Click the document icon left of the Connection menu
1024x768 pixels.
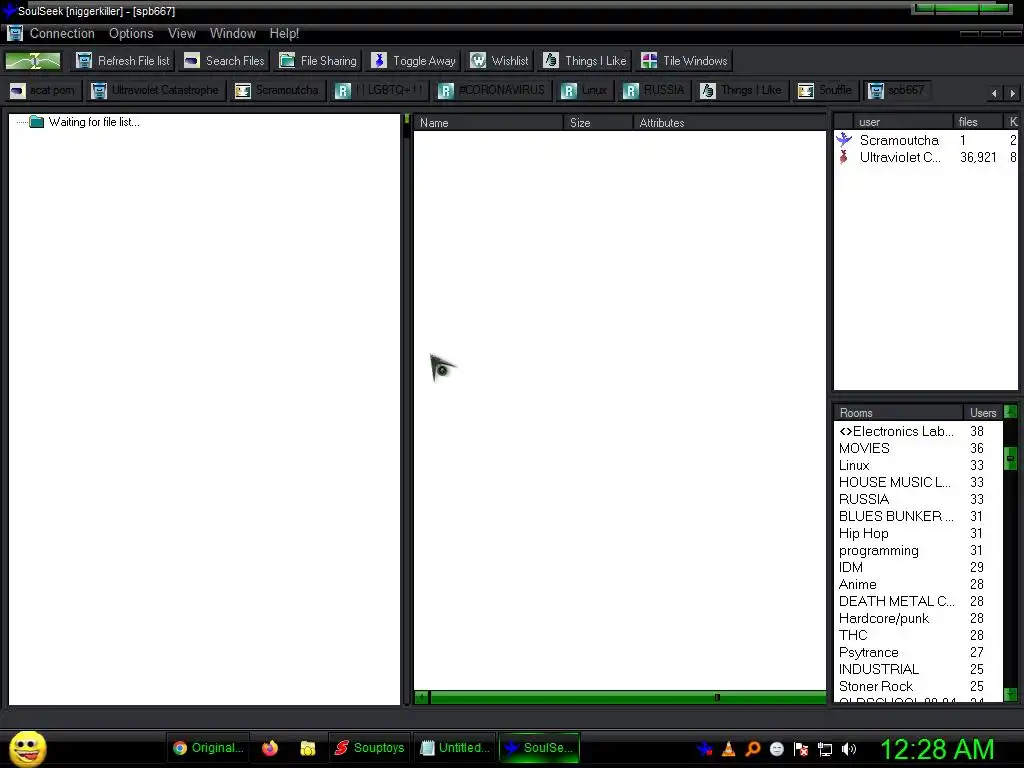pyautogui.click(x=14, y=33)
